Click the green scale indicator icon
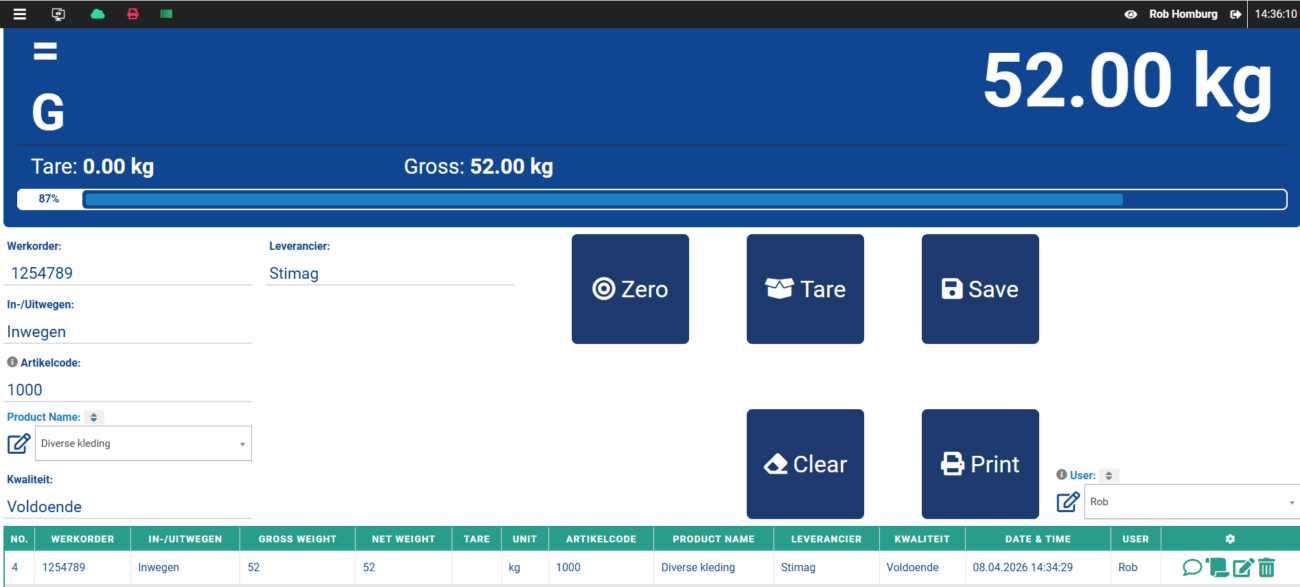This screenshot has width=1300, height=587. tap(167, 14)
